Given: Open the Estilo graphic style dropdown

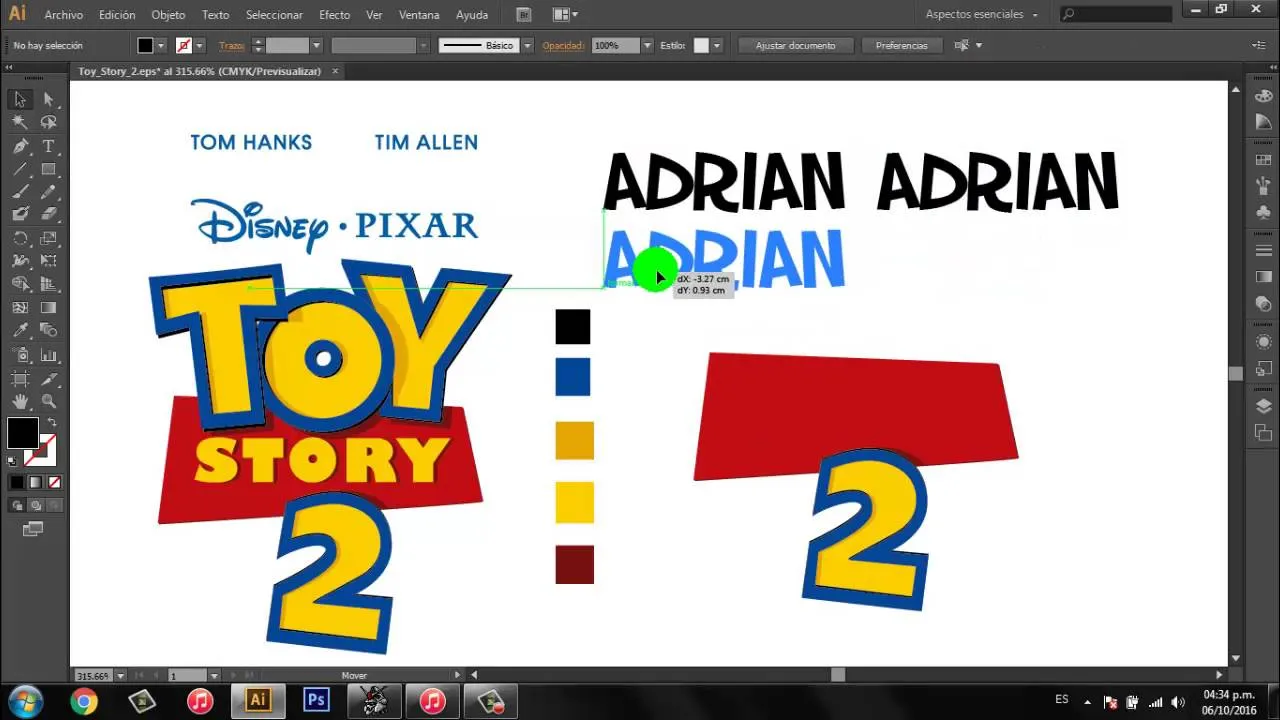Looking at the screenshot, I should 716,45.
